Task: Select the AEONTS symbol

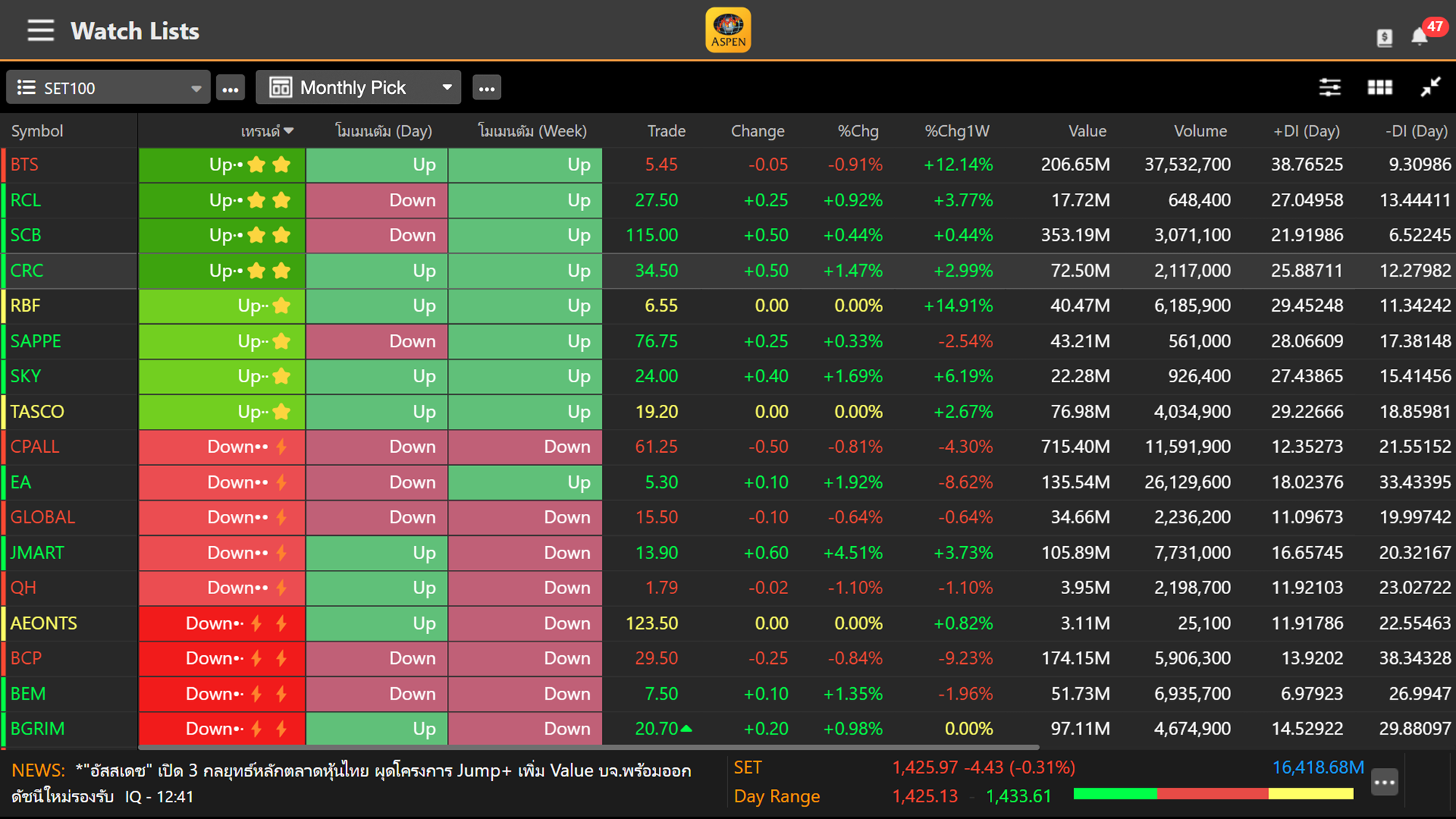Action: (x=44, y=623)
